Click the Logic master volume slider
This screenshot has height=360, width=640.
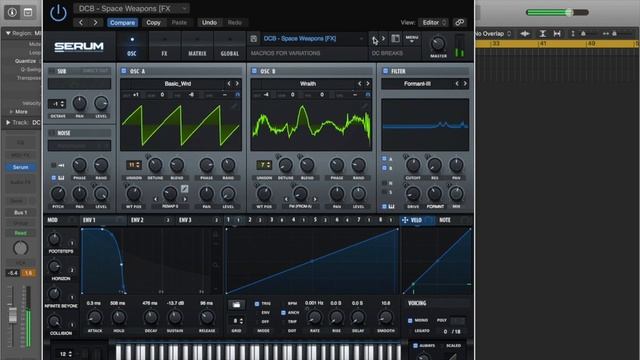tap(557, 13)
